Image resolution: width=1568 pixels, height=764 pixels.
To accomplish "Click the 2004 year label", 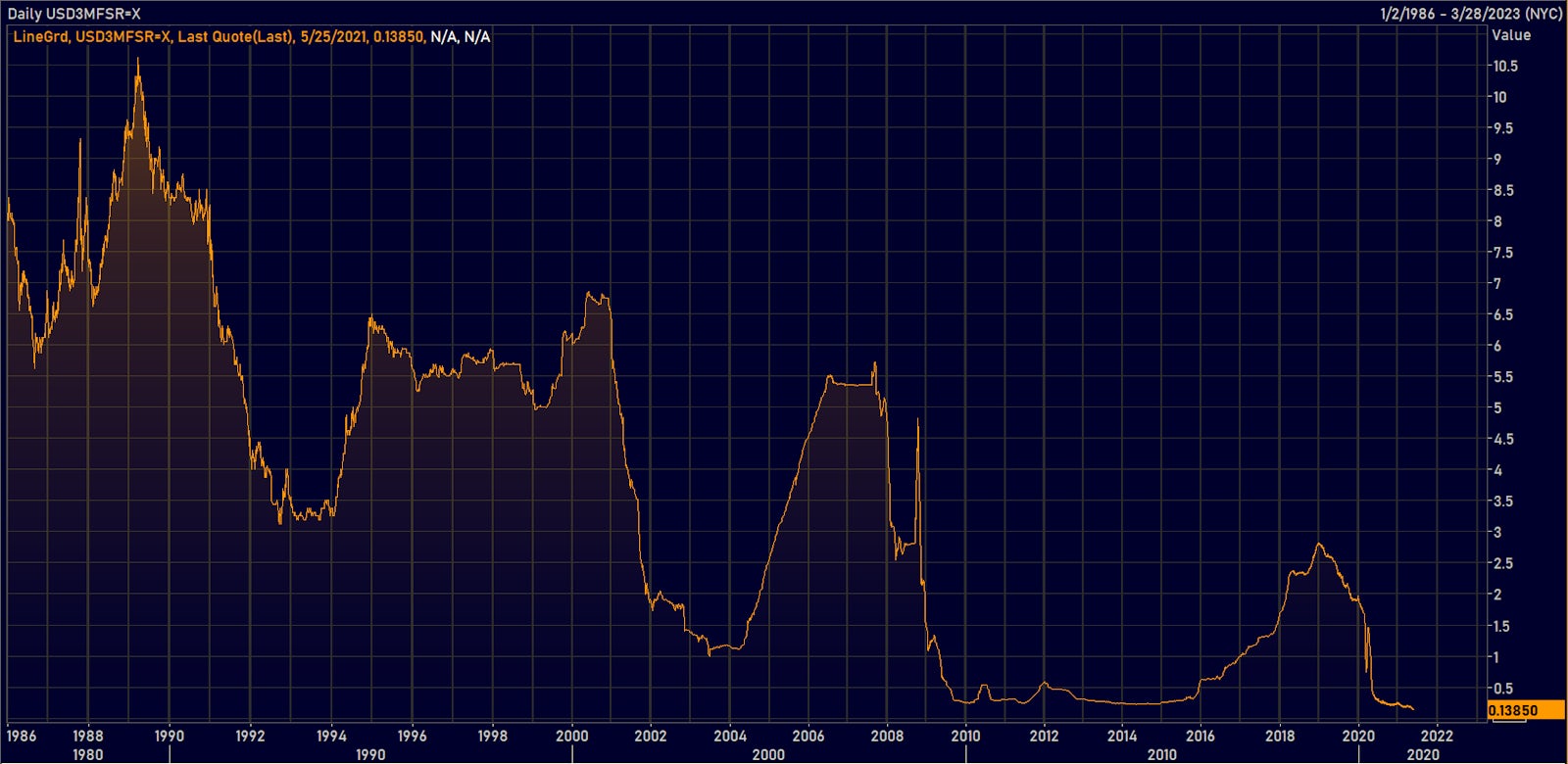I will pyautogui.click(x=729, y=736).
